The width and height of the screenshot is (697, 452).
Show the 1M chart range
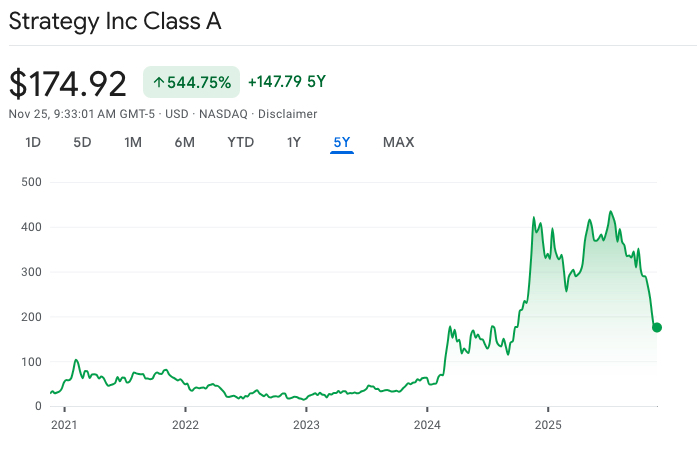[x=133, y=142]
